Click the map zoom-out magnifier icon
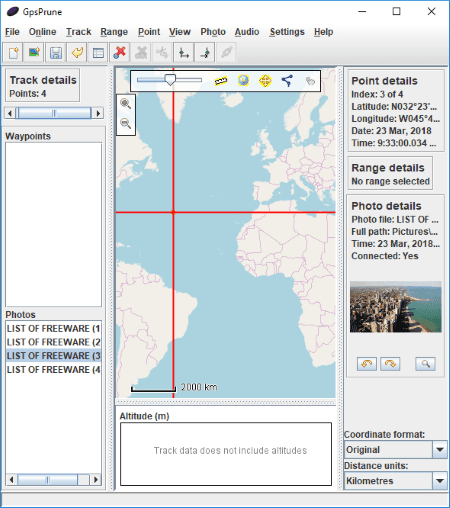Image resolution: width=450 pixels, height=508 pixels. coord(125,123)
